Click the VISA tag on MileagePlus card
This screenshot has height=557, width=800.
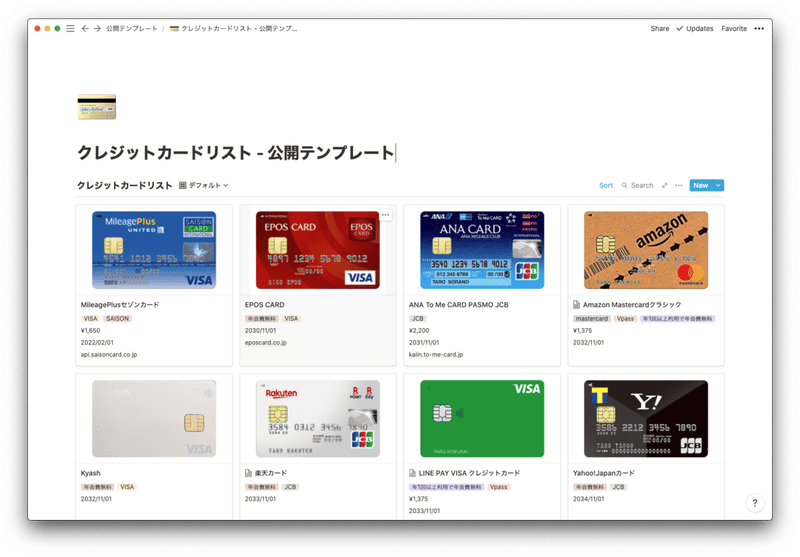click(x=90, y=319)
